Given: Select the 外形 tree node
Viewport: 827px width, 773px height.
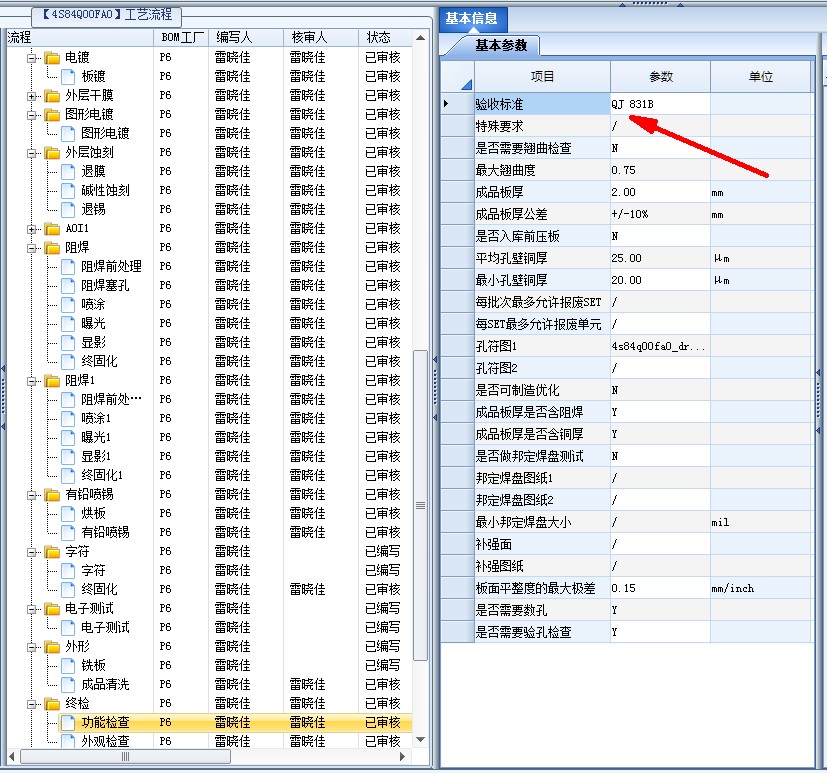Looking at the screenshot, I should pyautogui.click(x=78, y=646).
